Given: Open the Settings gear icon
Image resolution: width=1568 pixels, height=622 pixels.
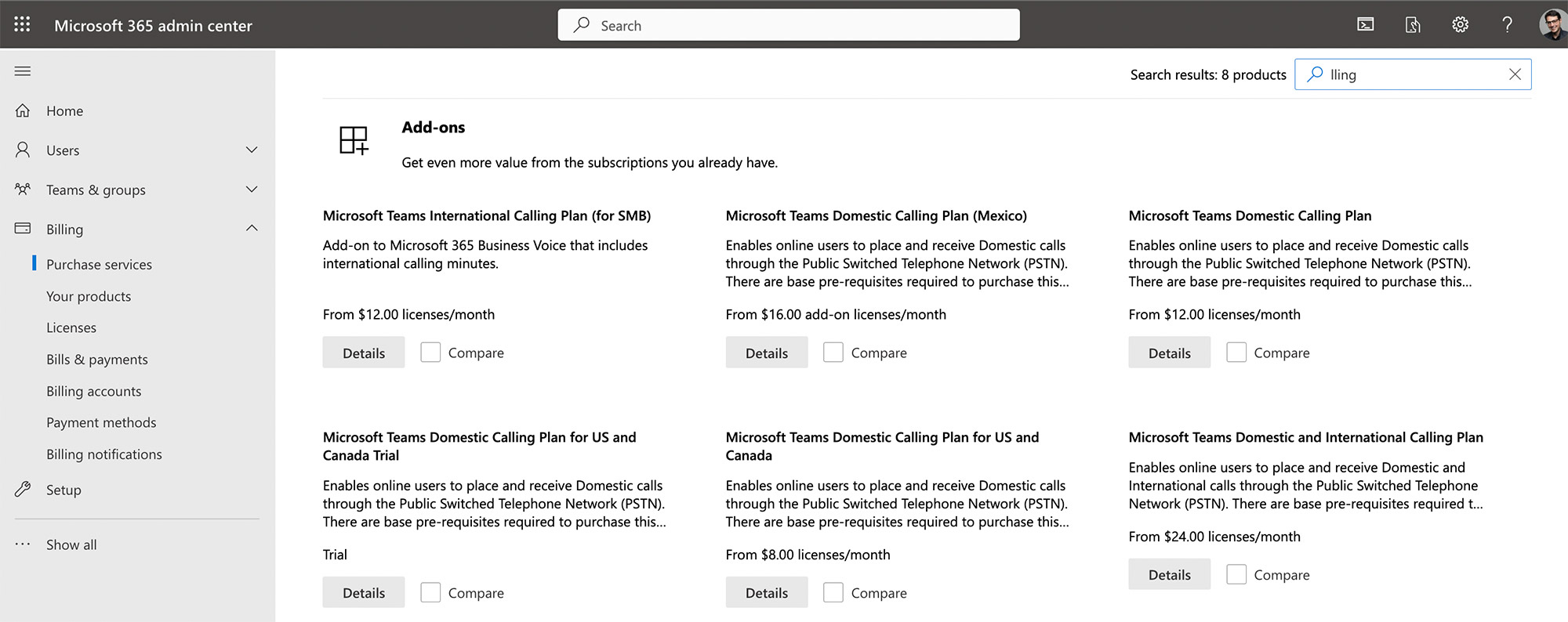Looking at the screenshot, I should tap(1460, 24).
